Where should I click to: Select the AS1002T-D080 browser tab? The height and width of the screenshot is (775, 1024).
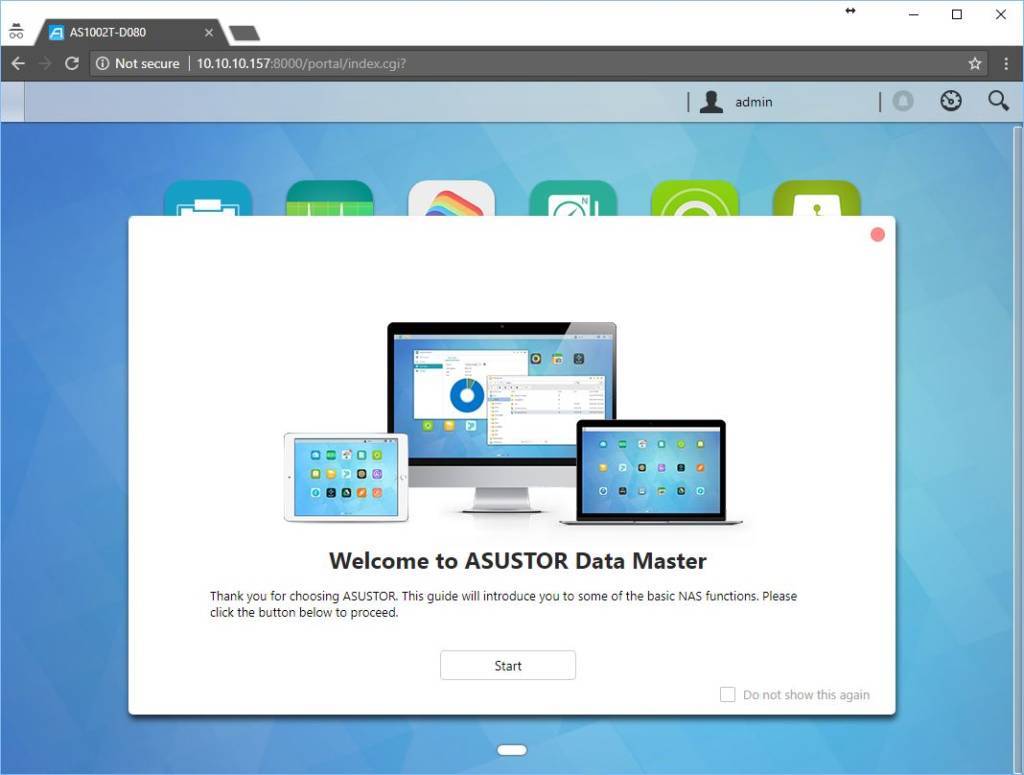pos(131,32)
